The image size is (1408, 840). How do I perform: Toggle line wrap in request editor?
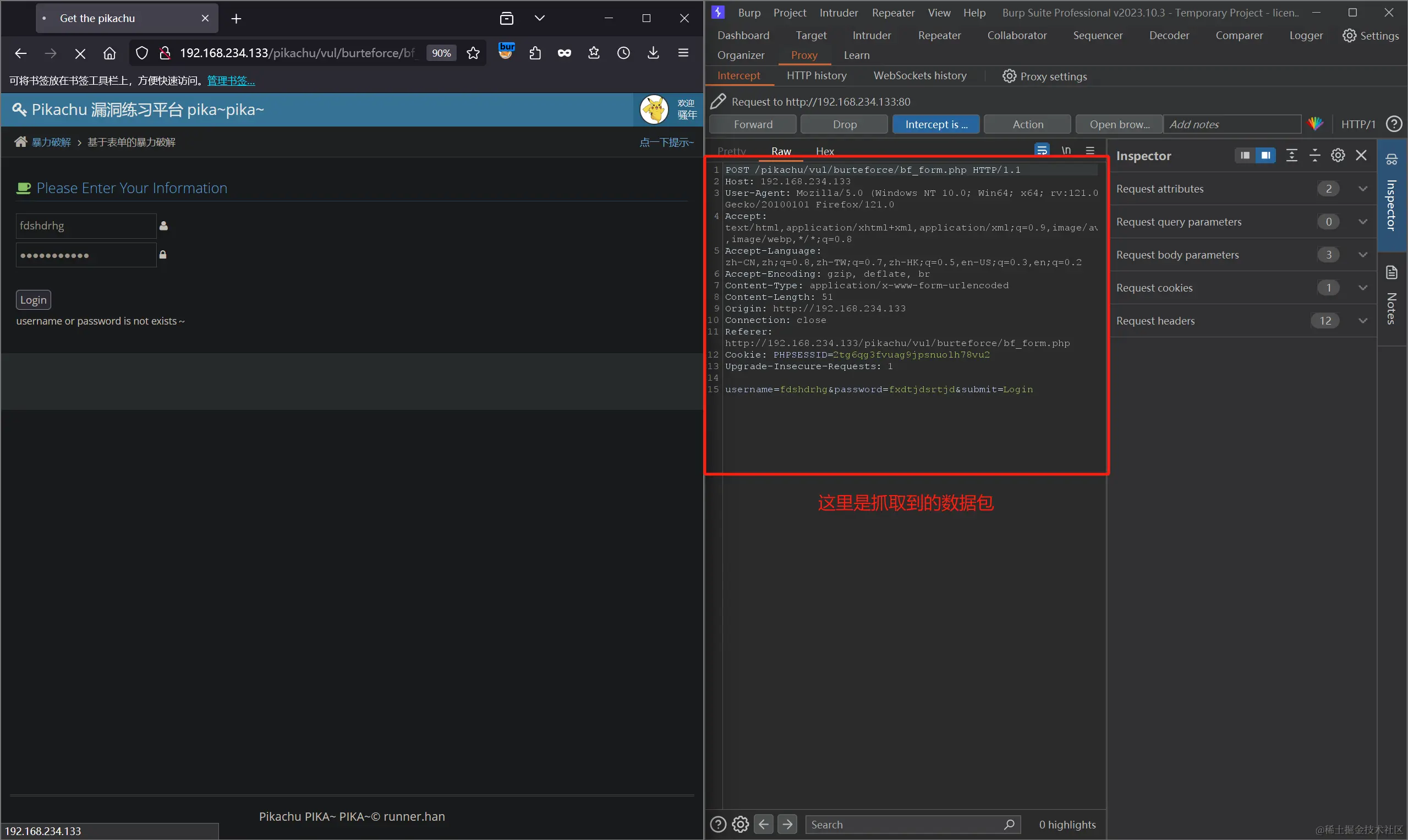1042,150
